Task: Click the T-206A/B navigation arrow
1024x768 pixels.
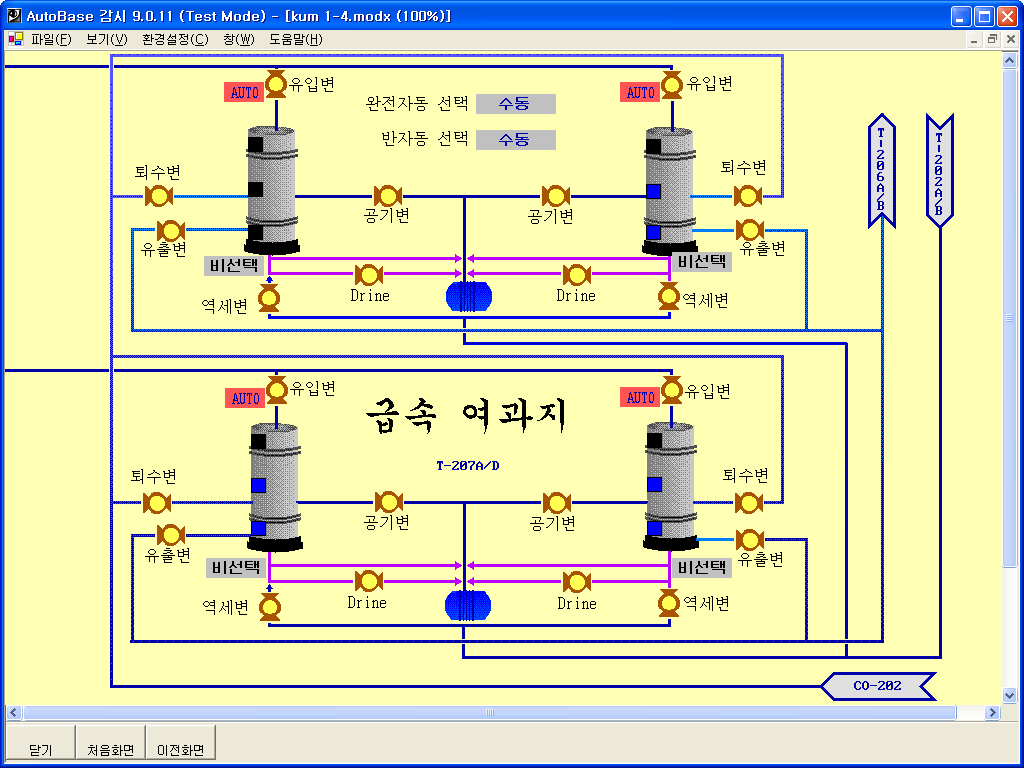Action: [881, 170]
